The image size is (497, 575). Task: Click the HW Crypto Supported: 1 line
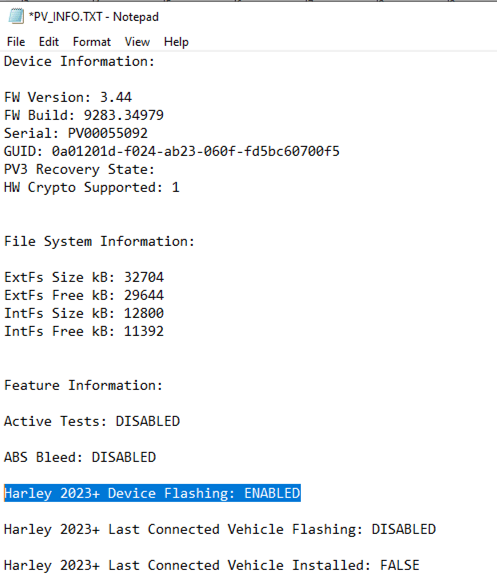92,187
